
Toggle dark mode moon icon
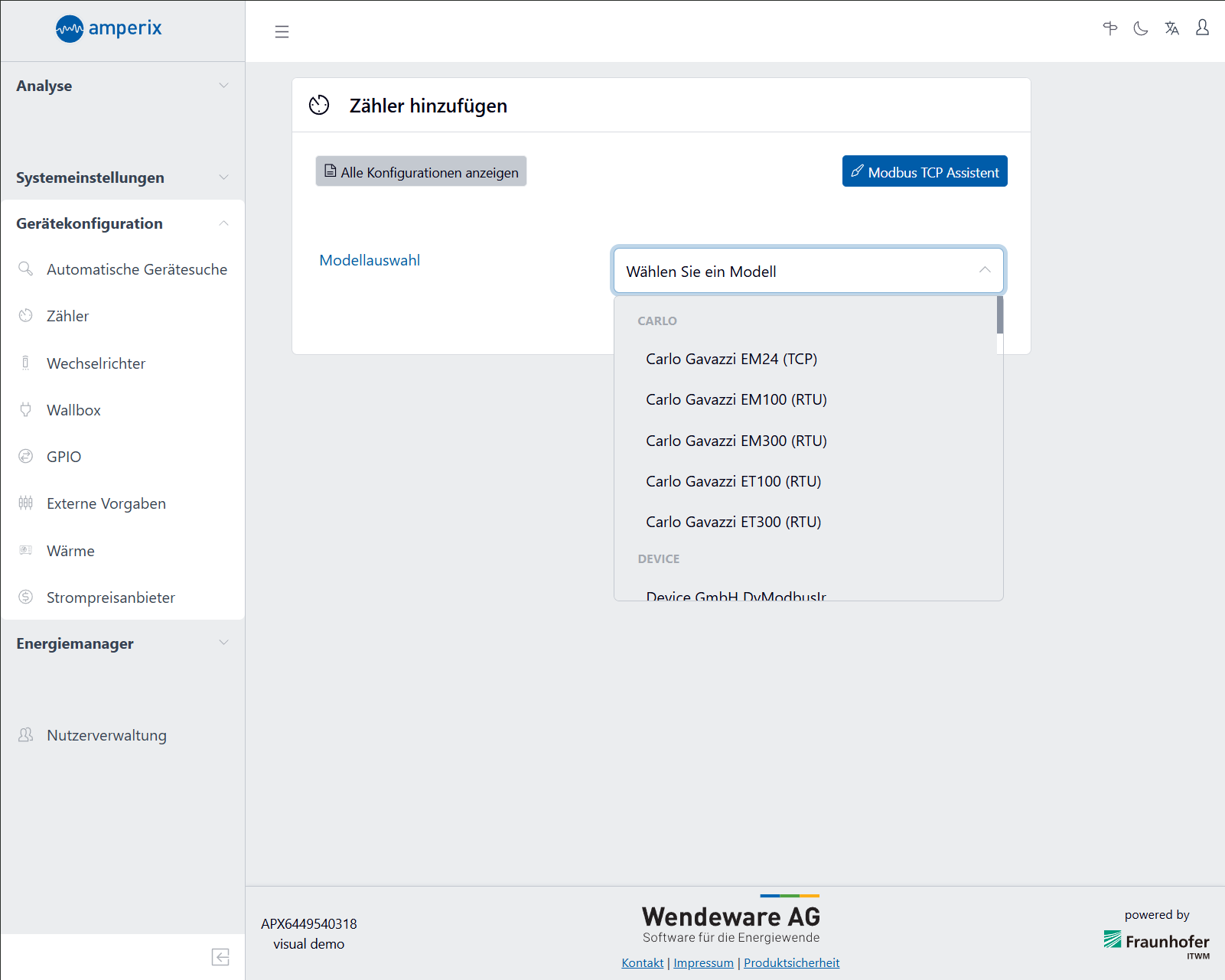1140,29
